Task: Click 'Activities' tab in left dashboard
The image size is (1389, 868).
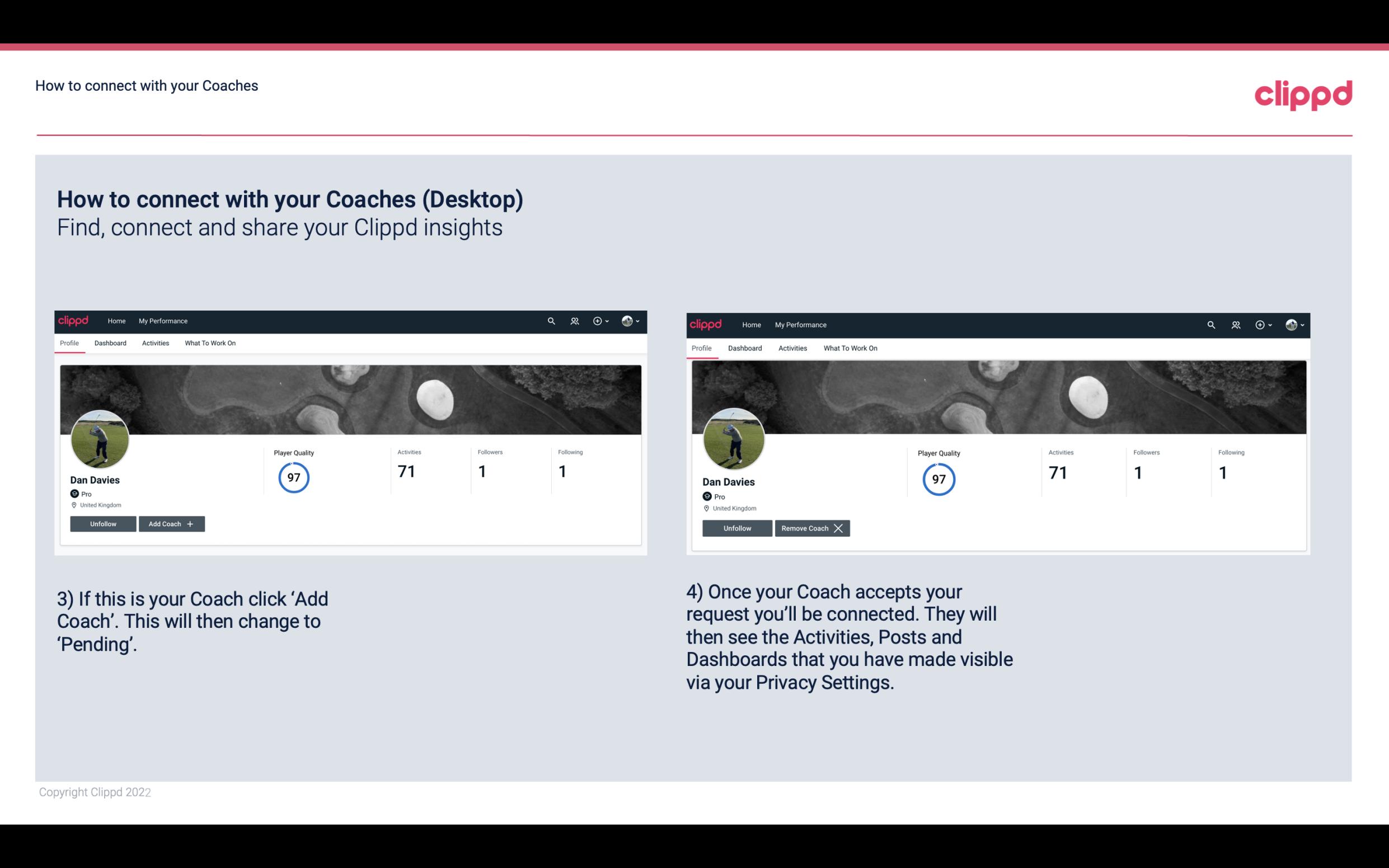Action: pos(155,343)
